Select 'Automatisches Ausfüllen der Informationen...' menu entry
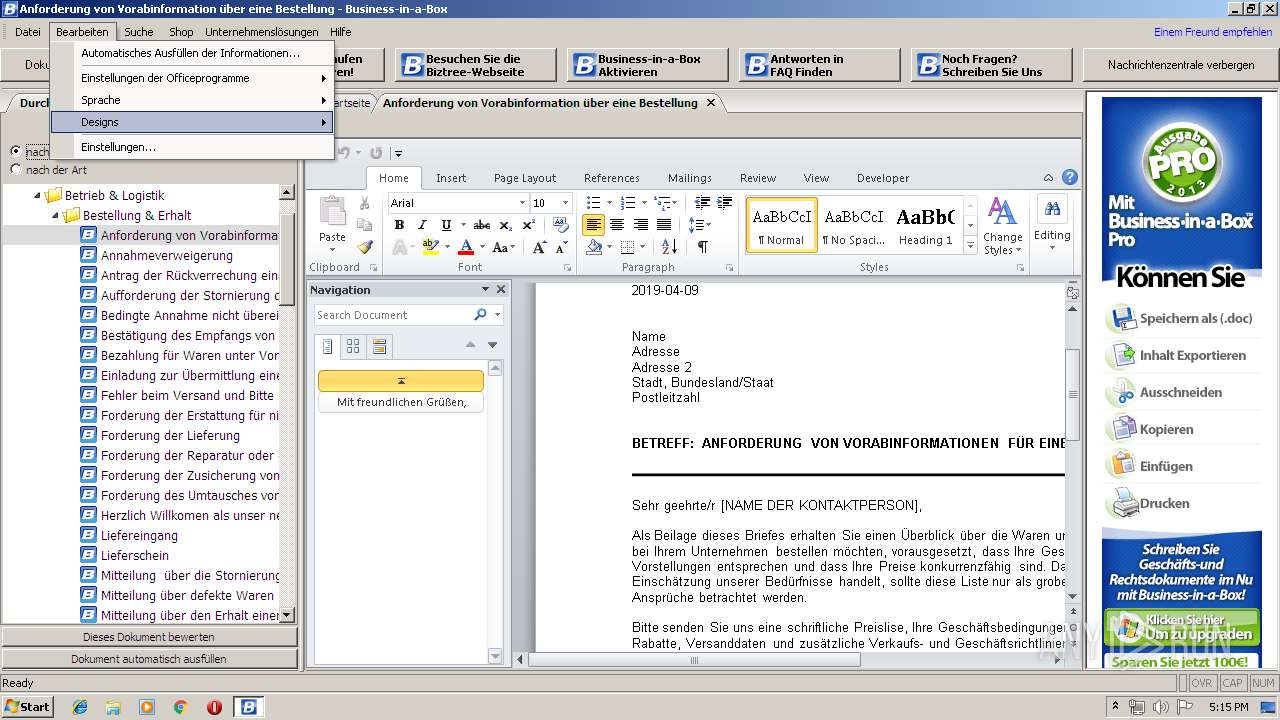This screenshot has width=1280, height=720. pos(191,53)
